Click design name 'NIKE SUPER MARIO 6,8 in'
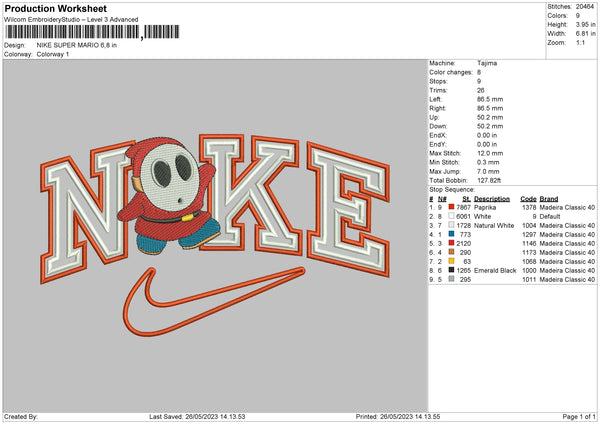The height and width of the screenshot is (424, 600). [x=77, y=45]
